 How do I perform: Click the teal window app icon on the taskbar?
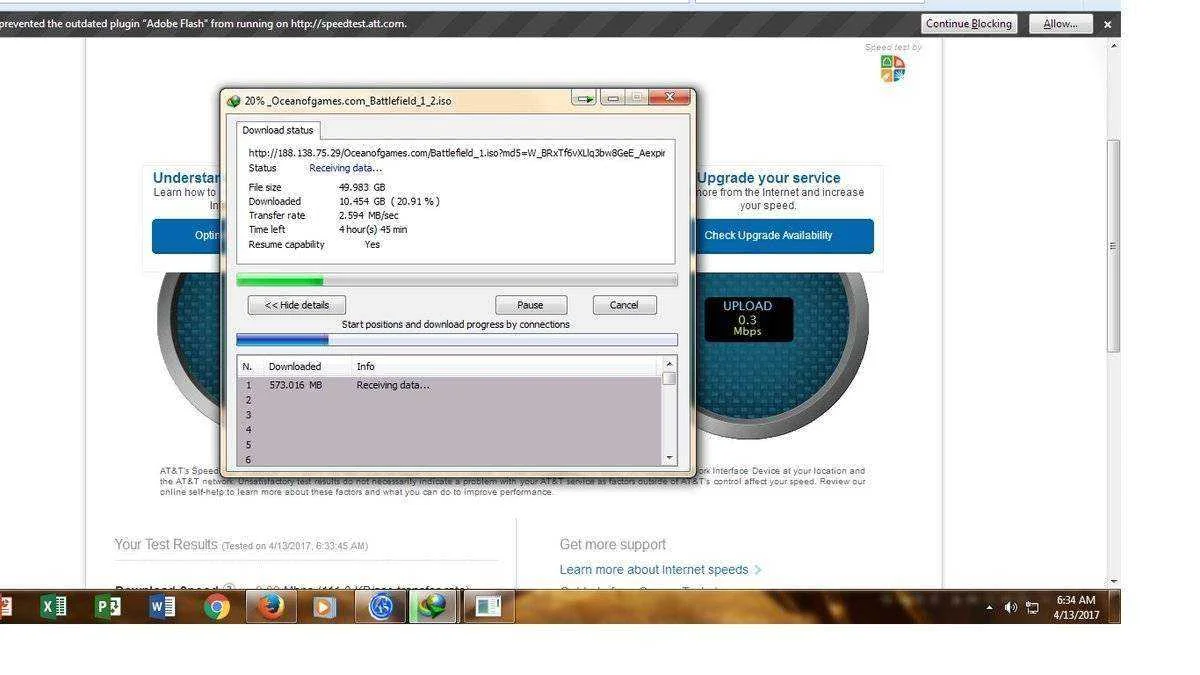point(488,606)
